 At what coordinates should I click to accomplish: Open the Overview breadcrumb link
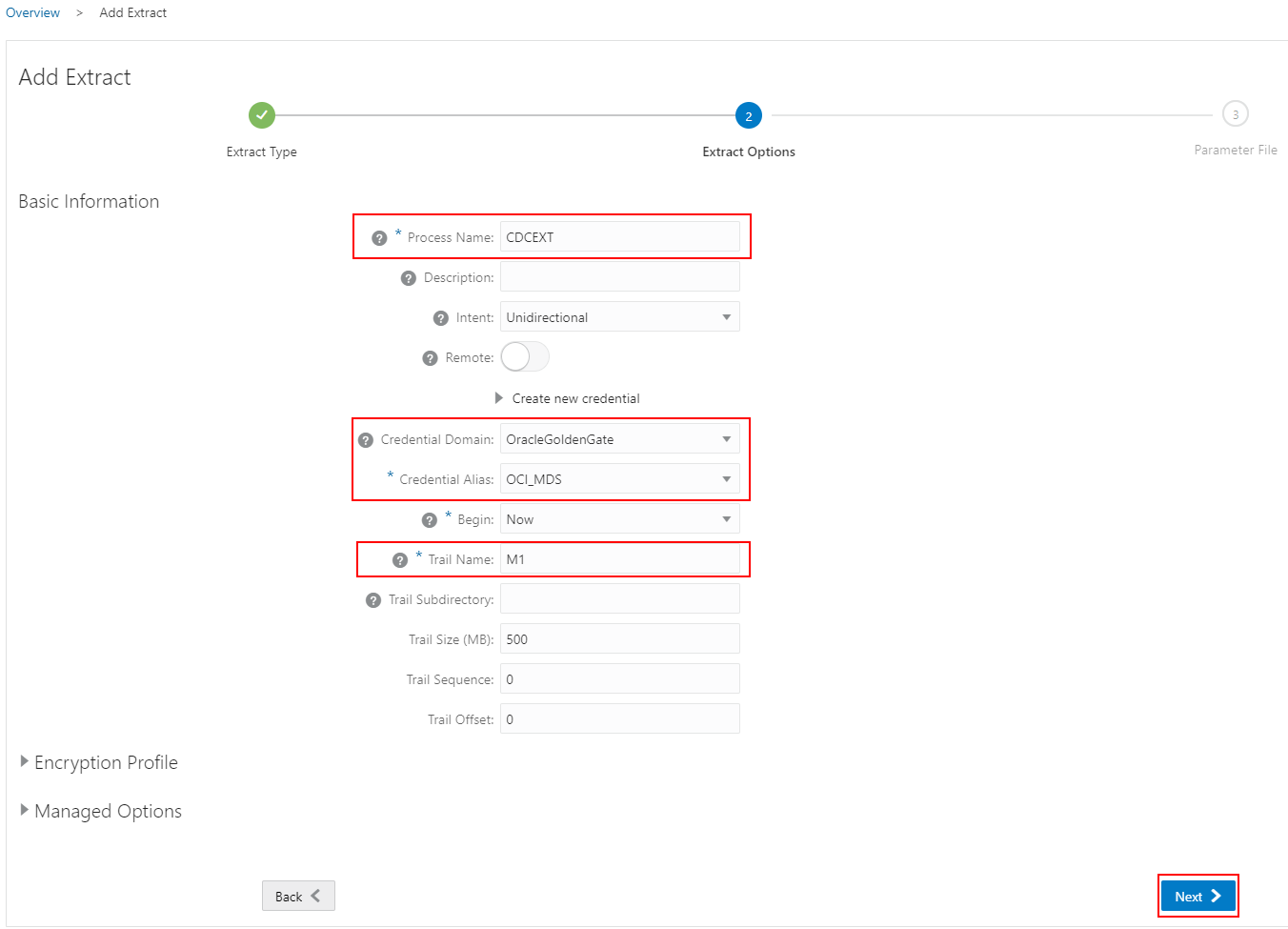[32, 12]
